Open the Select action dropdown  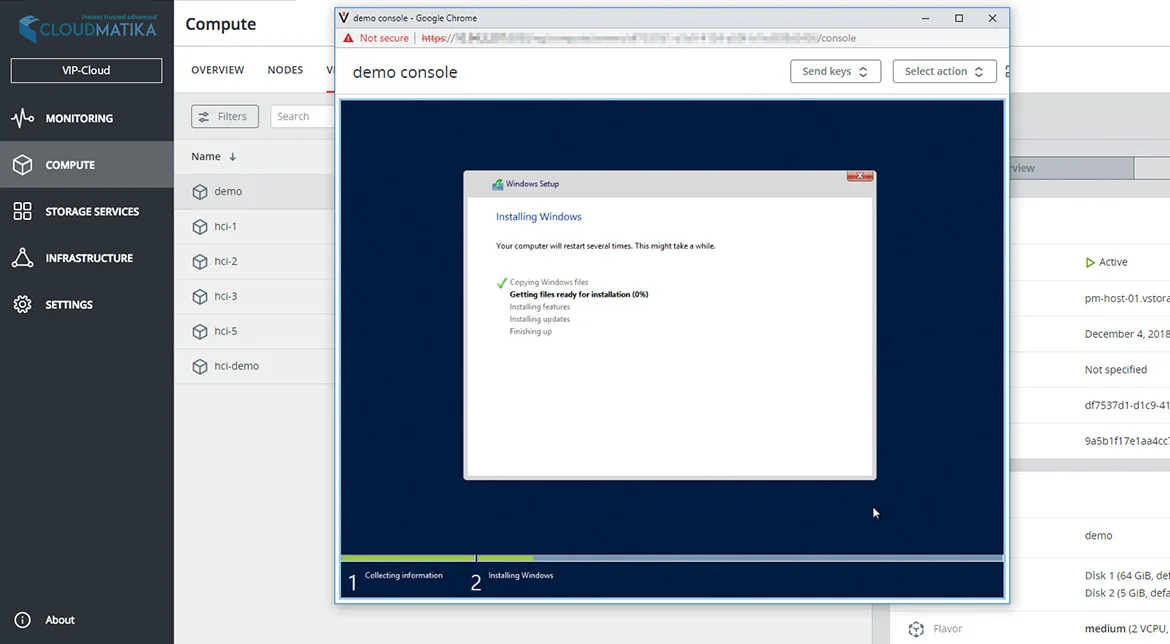point(943,71)
